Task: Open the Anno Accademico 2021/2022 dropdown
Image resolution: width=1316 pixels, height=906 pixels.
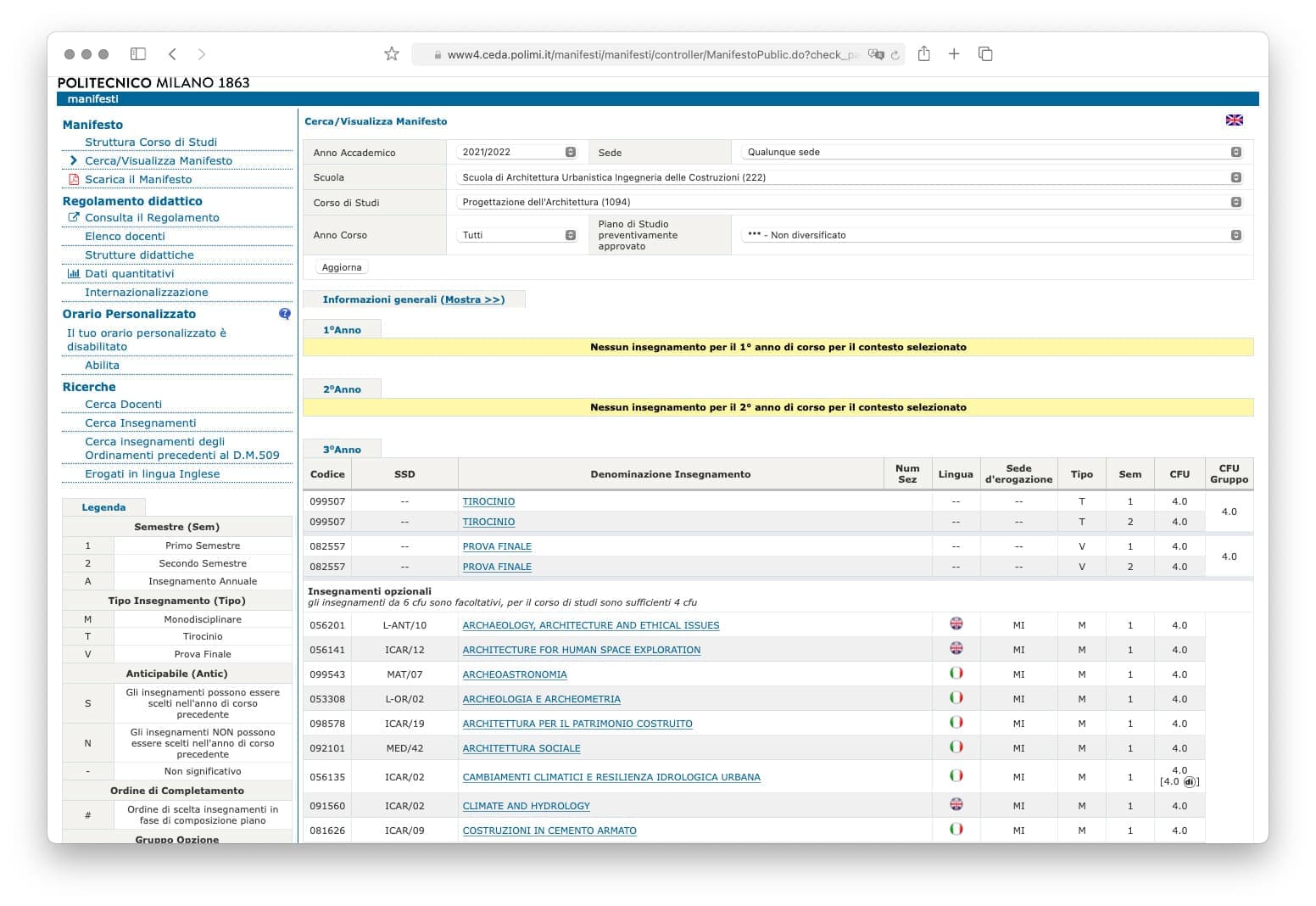Action: (x=517, y=152)
